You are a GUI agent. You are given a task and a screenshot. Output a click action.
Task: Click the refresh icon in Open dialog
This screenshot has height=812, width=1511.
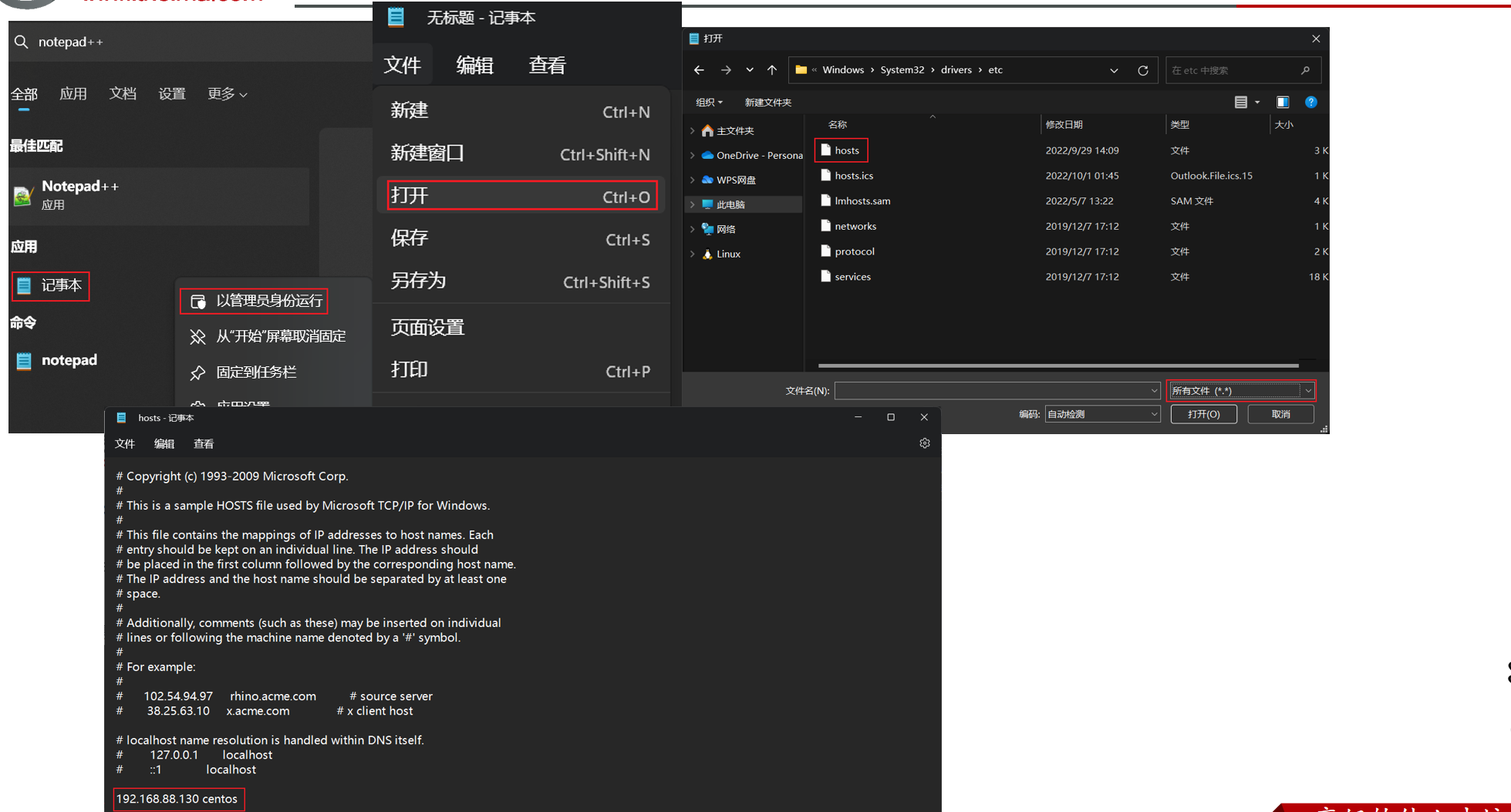point(1142,70)
